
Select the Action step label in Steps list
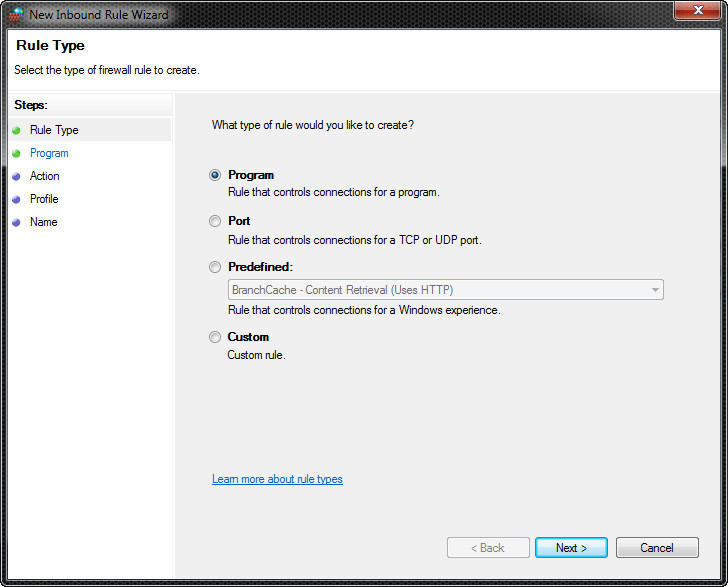tap(45, 176)
